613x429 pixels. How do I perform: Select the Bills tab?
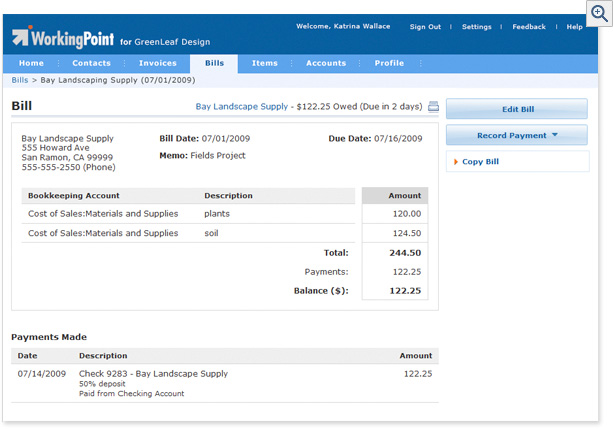pyautogui.click(x=214, y=63)
